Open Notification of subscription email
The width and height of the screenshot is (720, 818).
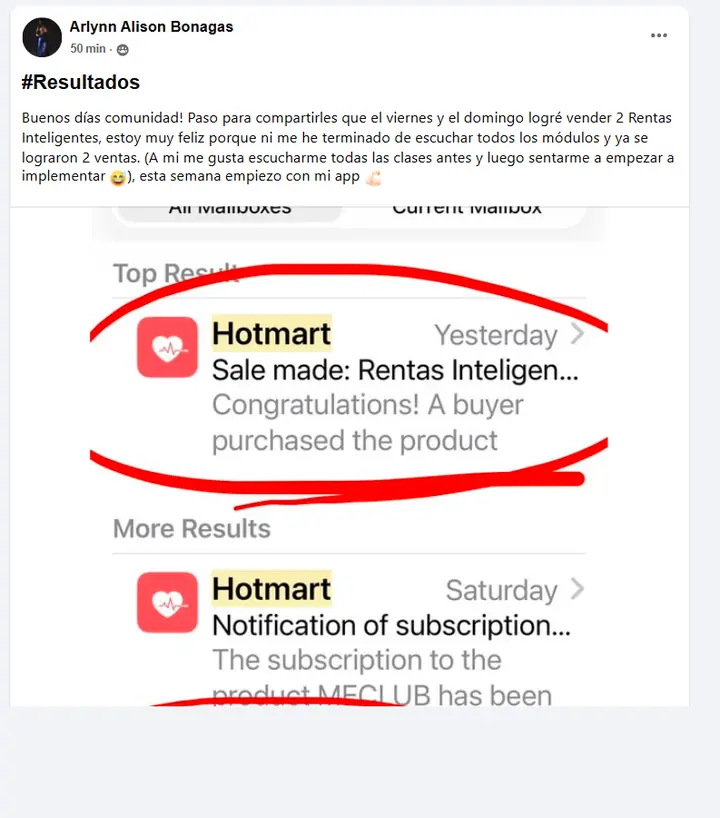391,625
